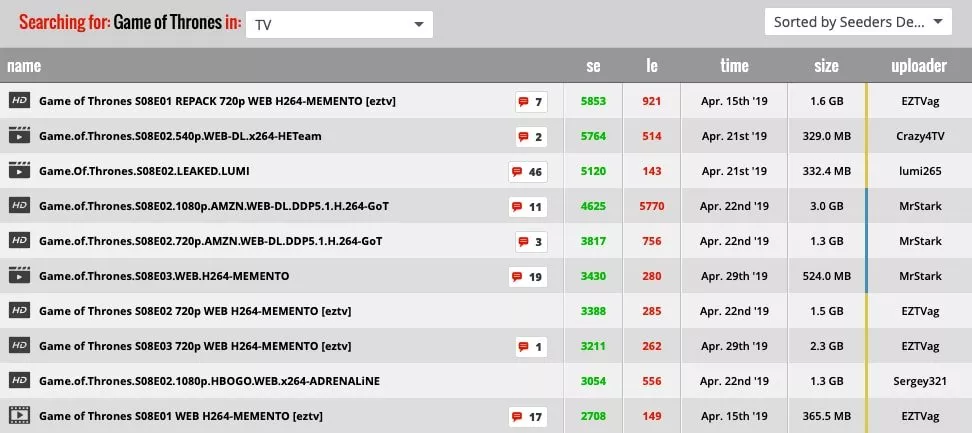
Task: Click the play icon beside S08E01 WEB H264-MEMENTO
Action: [x=18, y=415]
